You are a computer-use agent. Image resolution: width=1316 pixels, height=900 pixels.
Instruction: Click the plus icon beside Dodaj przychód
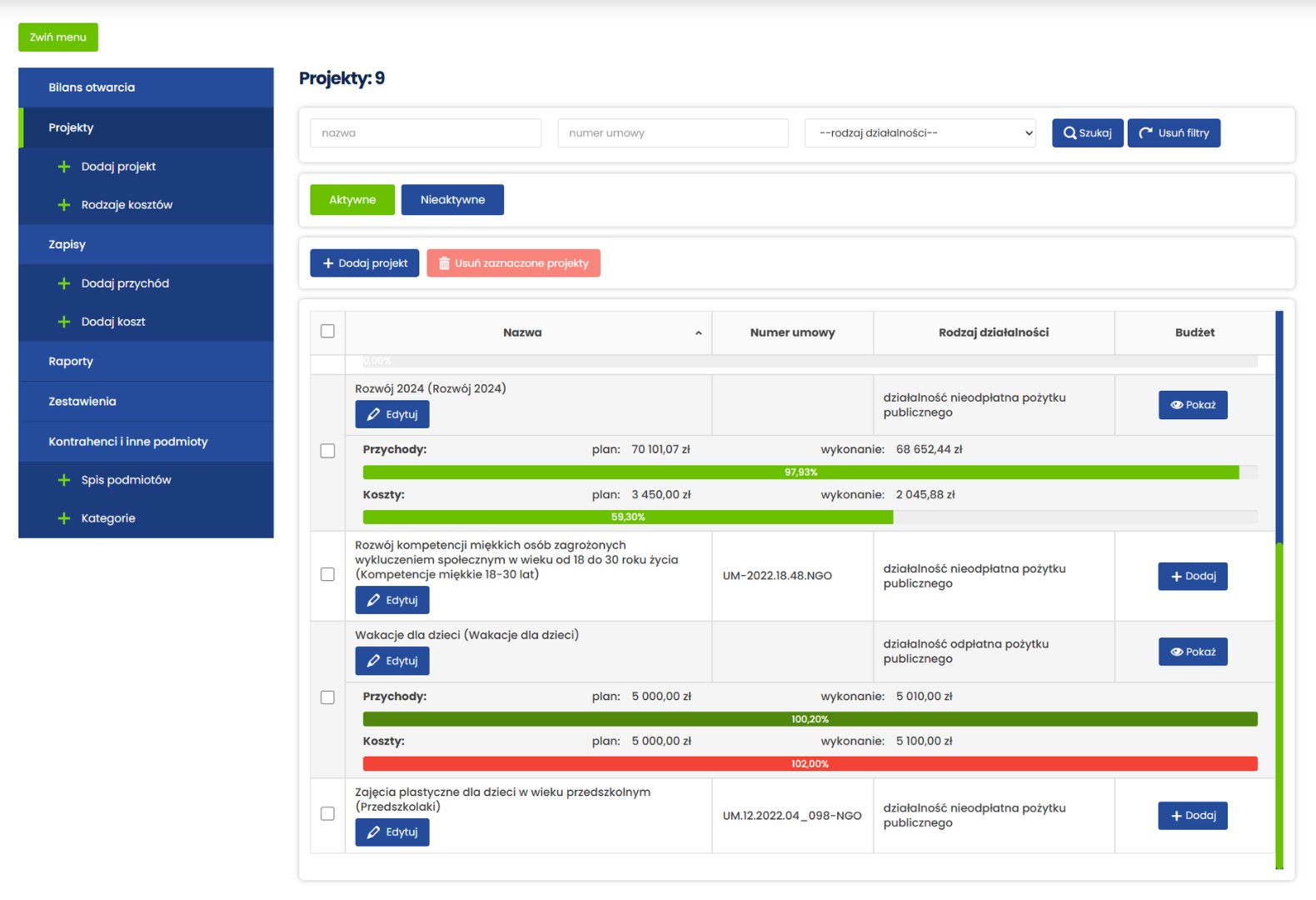click(x=64, y=283)
